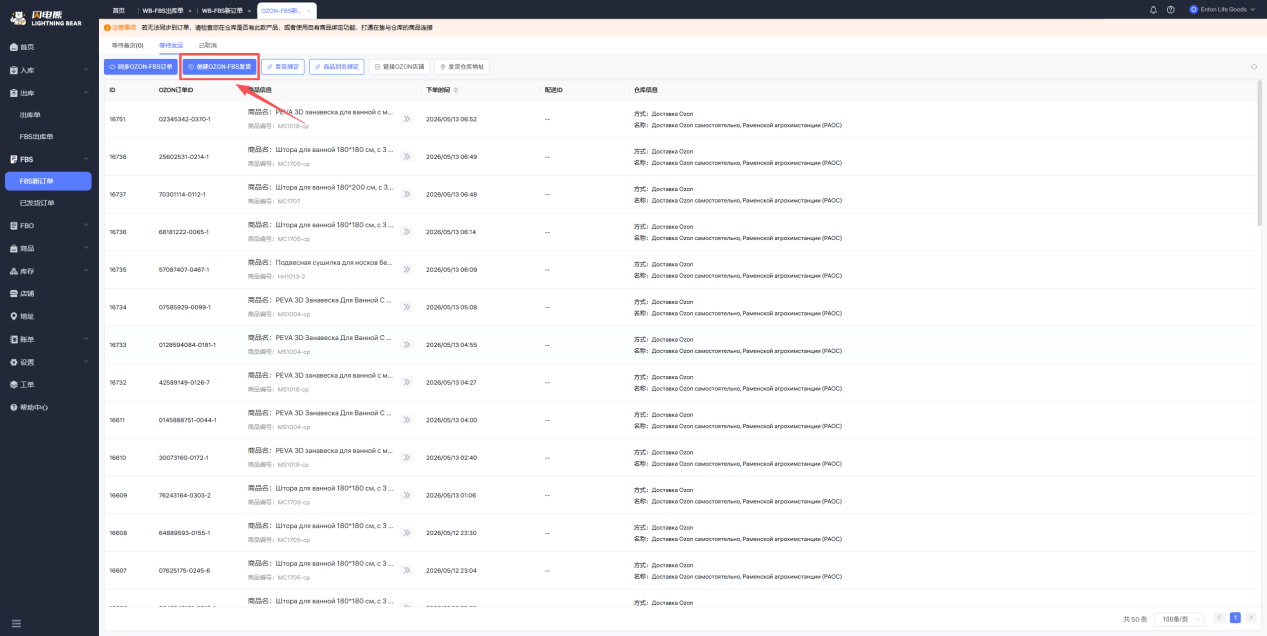Click the 首页 home icon in sidebar

(14, 47)
